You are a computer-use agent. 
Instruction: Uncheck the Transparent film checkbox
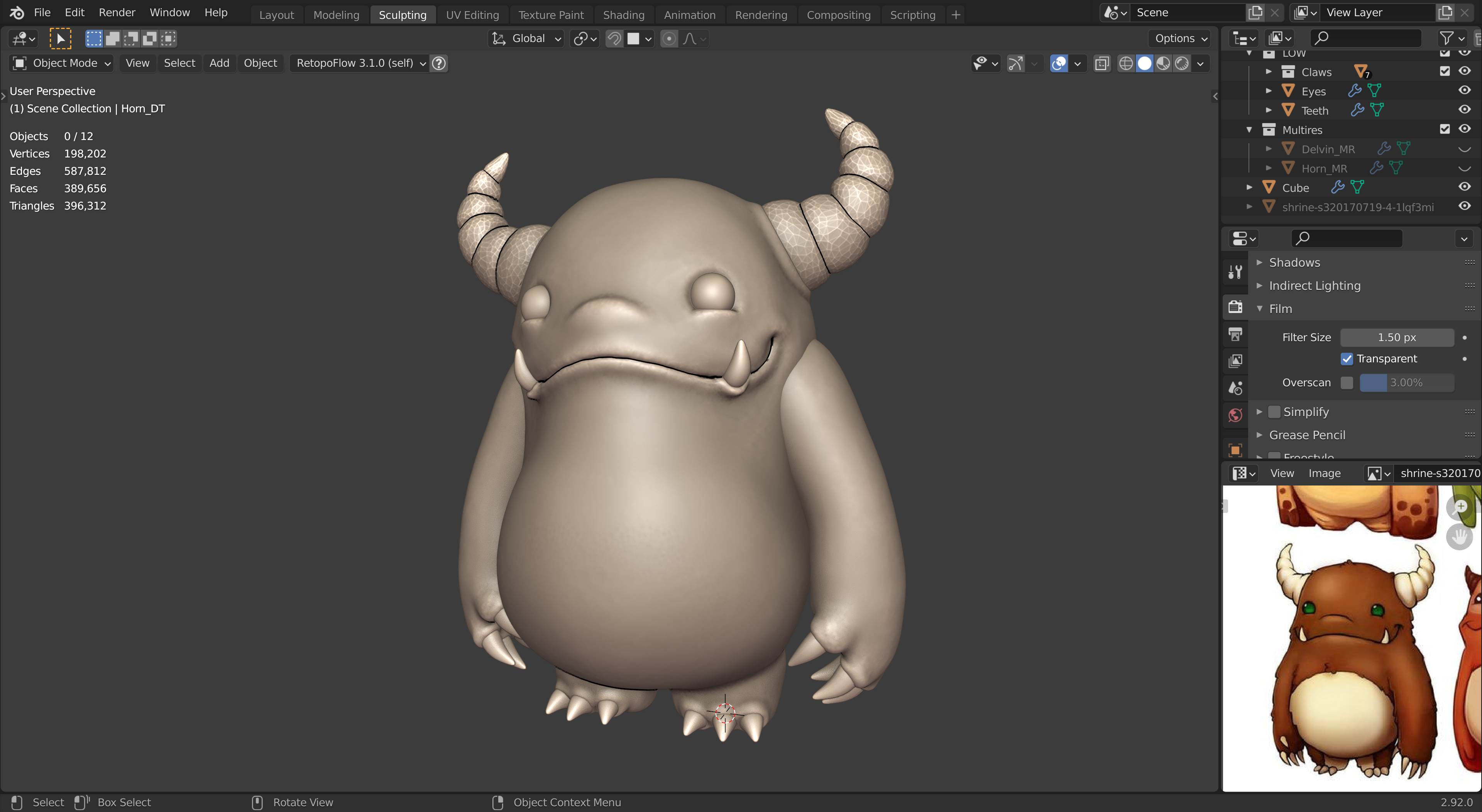tap(1346, 359)
